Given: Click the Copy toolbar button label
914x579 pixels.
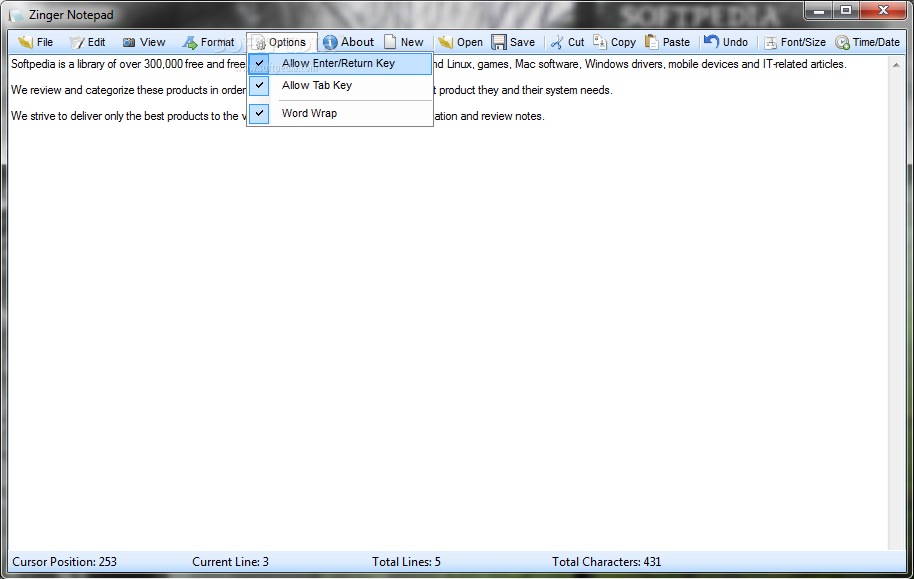Looking at the screenshot, I should point(623,42).
